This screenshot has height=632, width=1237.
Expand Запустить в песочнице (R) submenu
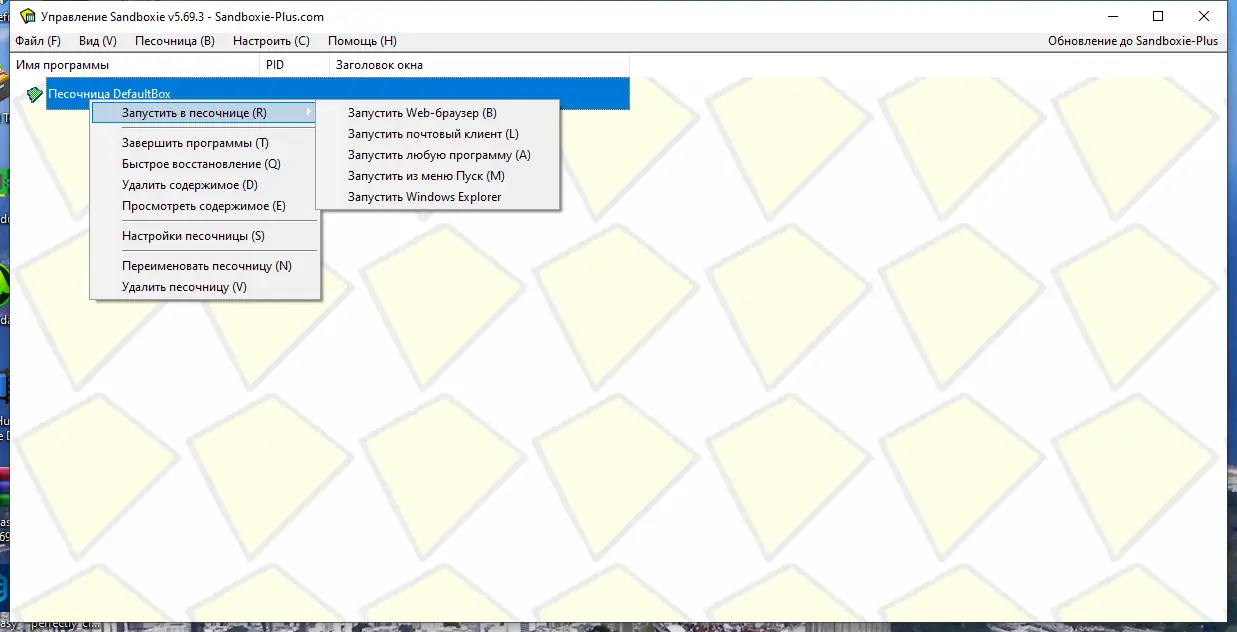click(x=204, y=113)
